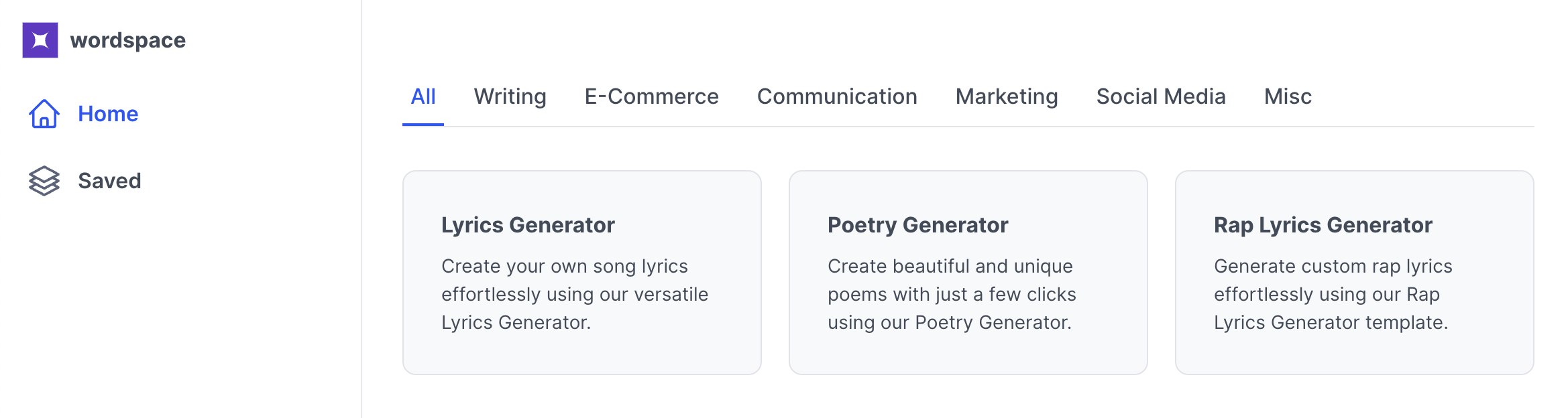Click the wordspace purple logo icon
Screen dimensions: 1568x418
point(40,40)
